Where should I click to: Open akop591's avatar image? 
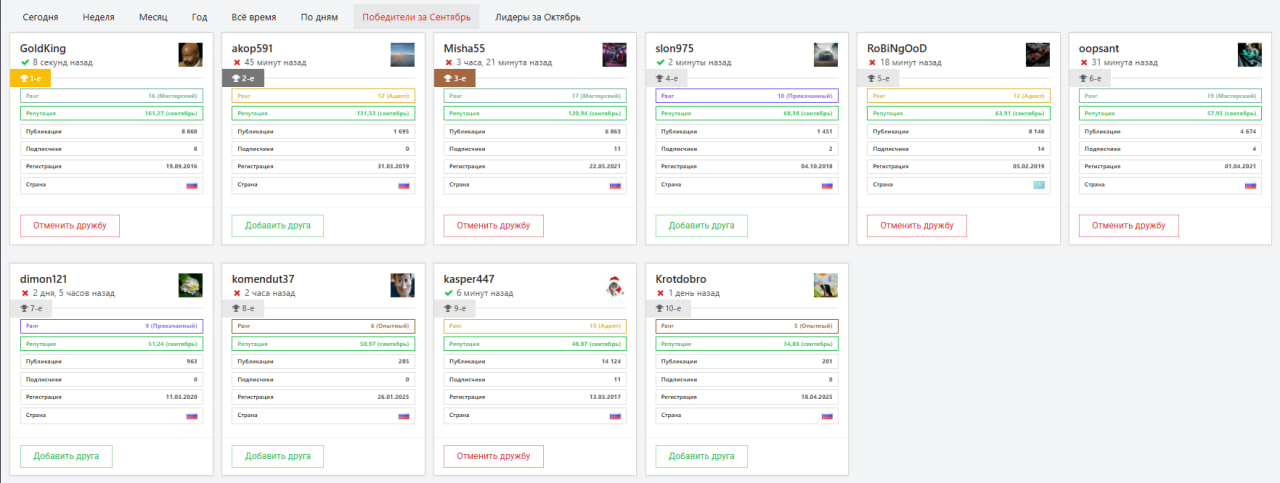point(402,55)
